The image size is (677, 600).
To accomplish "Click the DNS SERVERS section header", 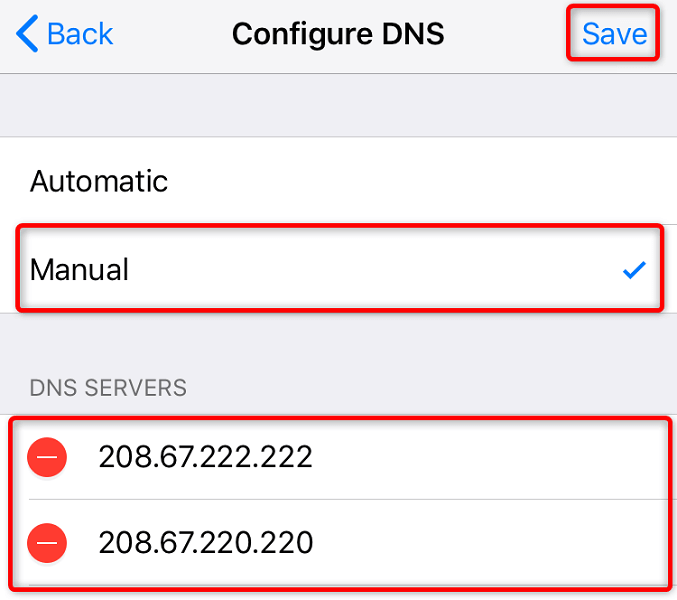I will [108, 387].
